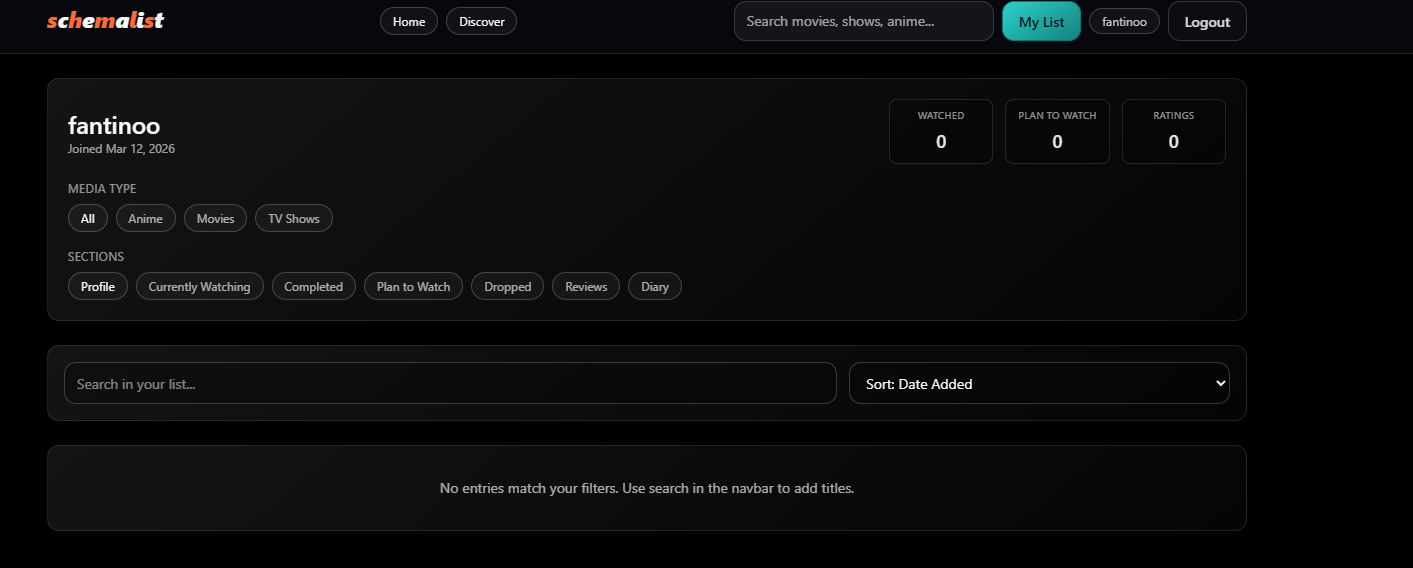
Task: Filter media type by TV Shows
Action: pos(294,218)
